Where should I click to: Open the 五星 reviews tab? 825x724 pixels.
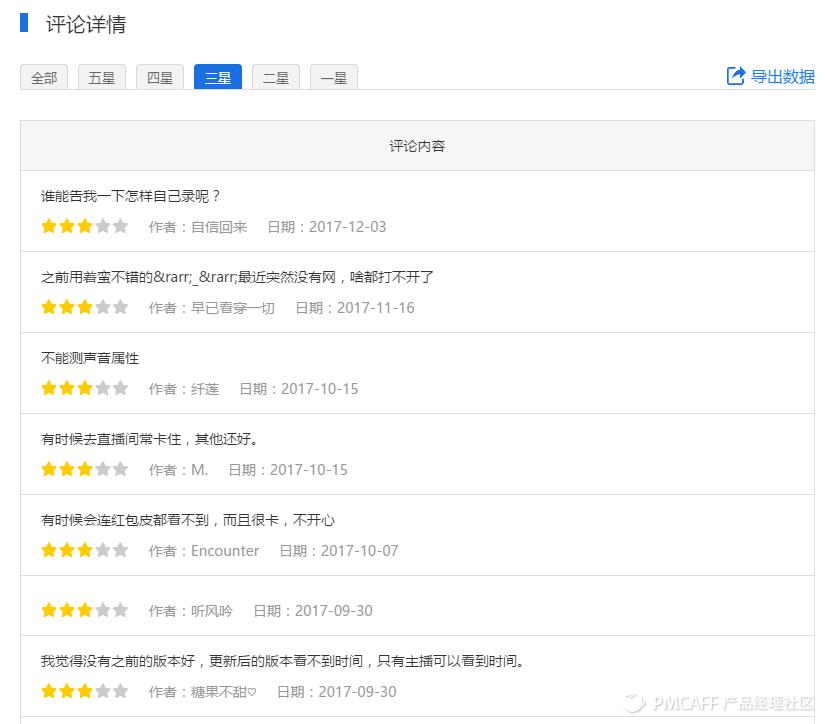tap(102, 77)
